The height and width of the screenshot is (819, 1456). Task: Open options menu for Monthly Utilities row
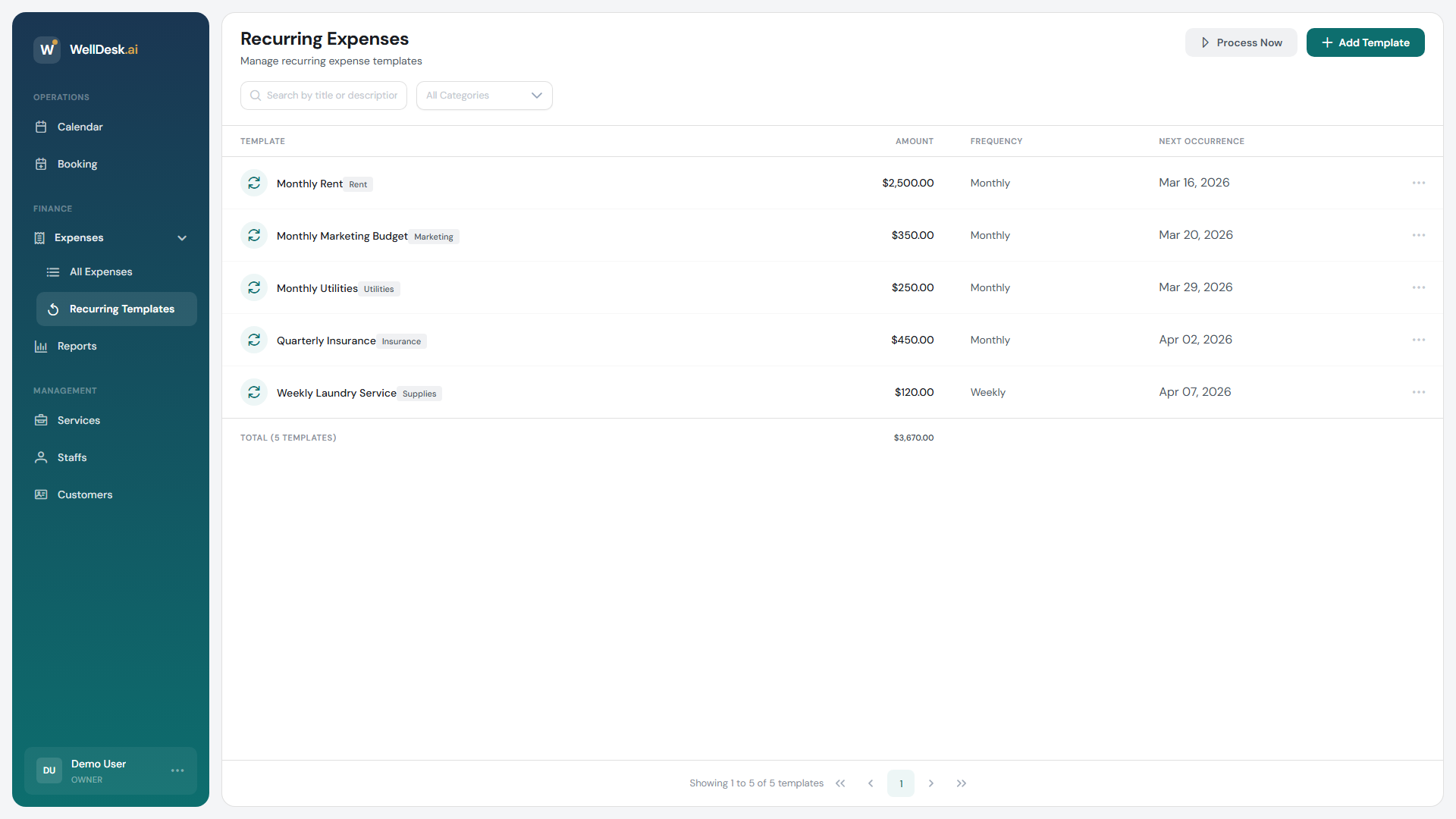[1418, 287]
